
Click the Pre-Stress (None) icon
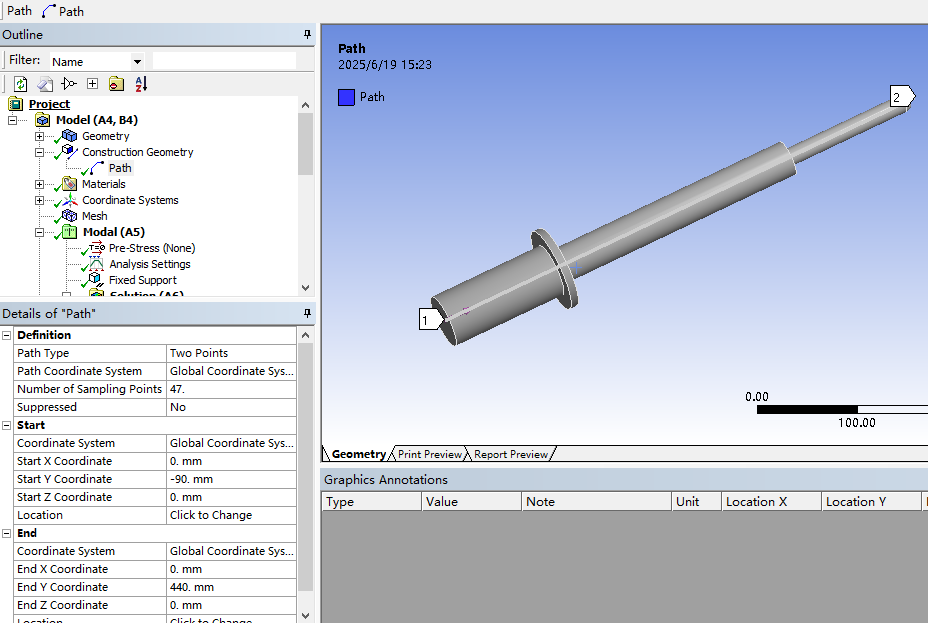click(96, 248)
